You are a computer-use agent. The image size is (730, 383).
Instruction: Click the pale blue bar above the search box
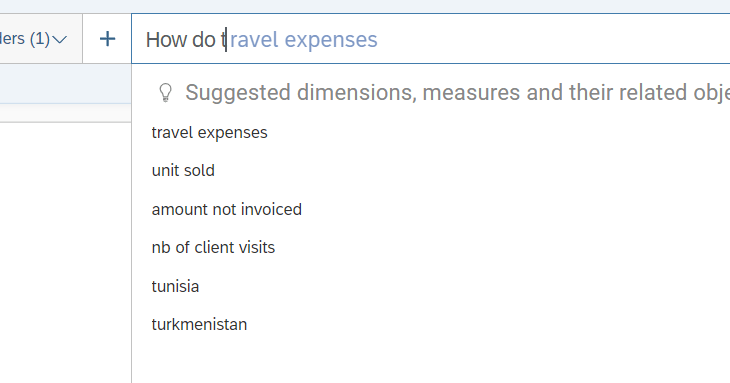tap(365, 6)
